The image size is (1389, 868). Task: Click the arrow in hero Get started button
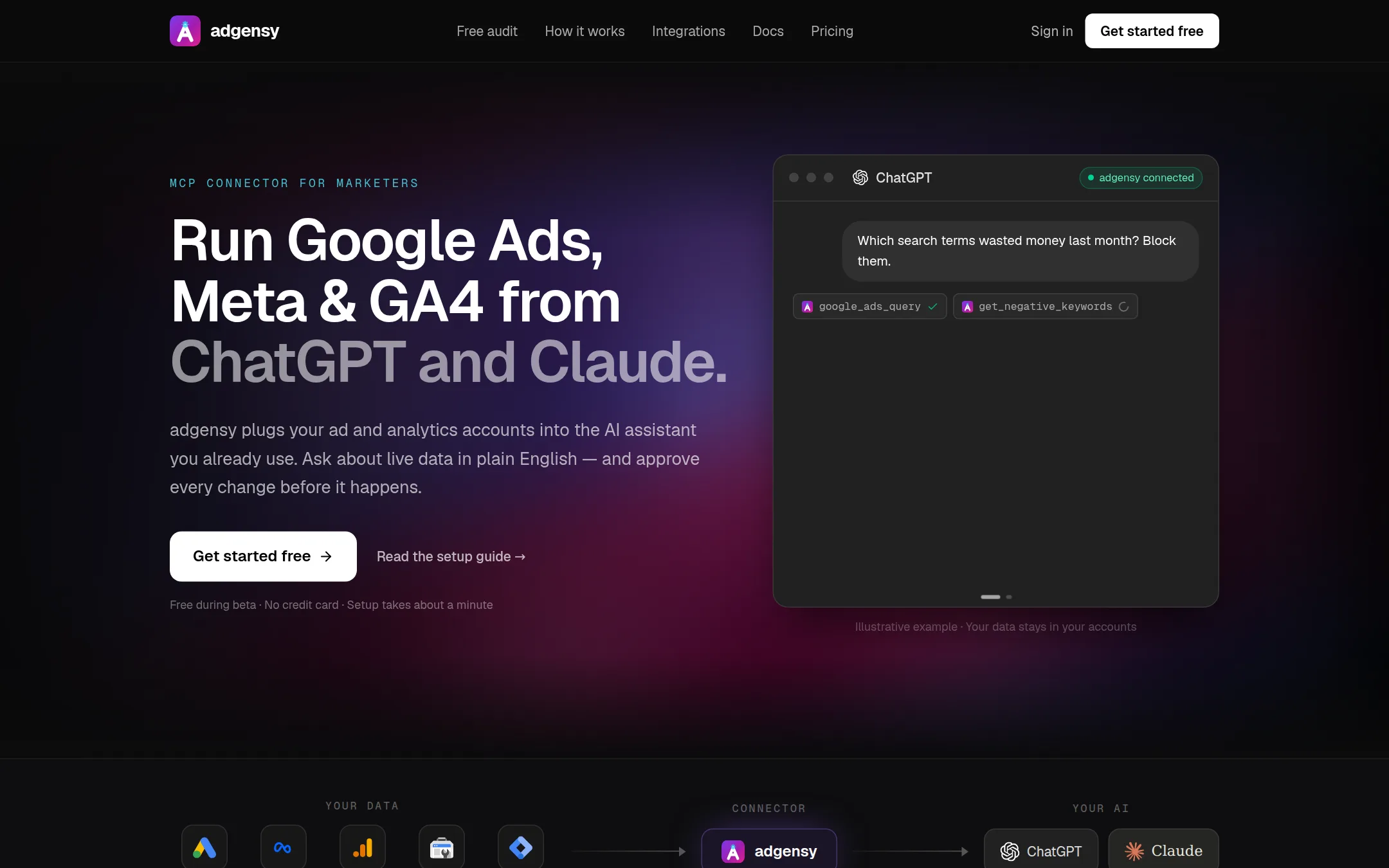pos(326,556)
